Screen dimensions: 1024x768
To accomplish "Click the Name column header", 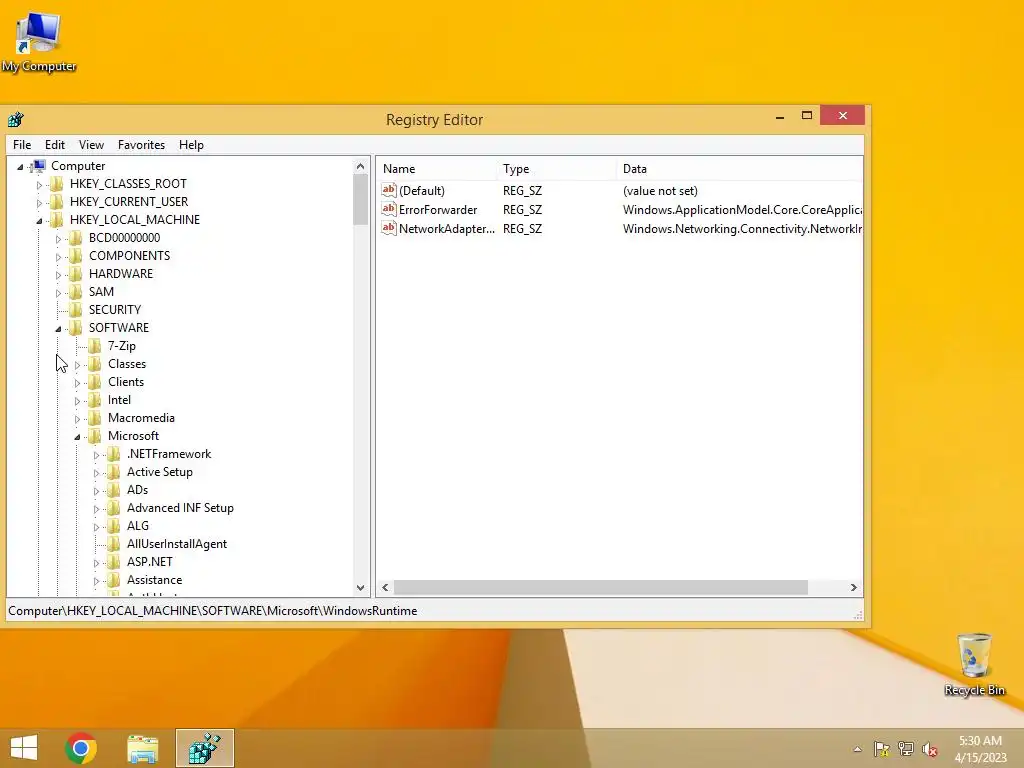I will point(436,168).
